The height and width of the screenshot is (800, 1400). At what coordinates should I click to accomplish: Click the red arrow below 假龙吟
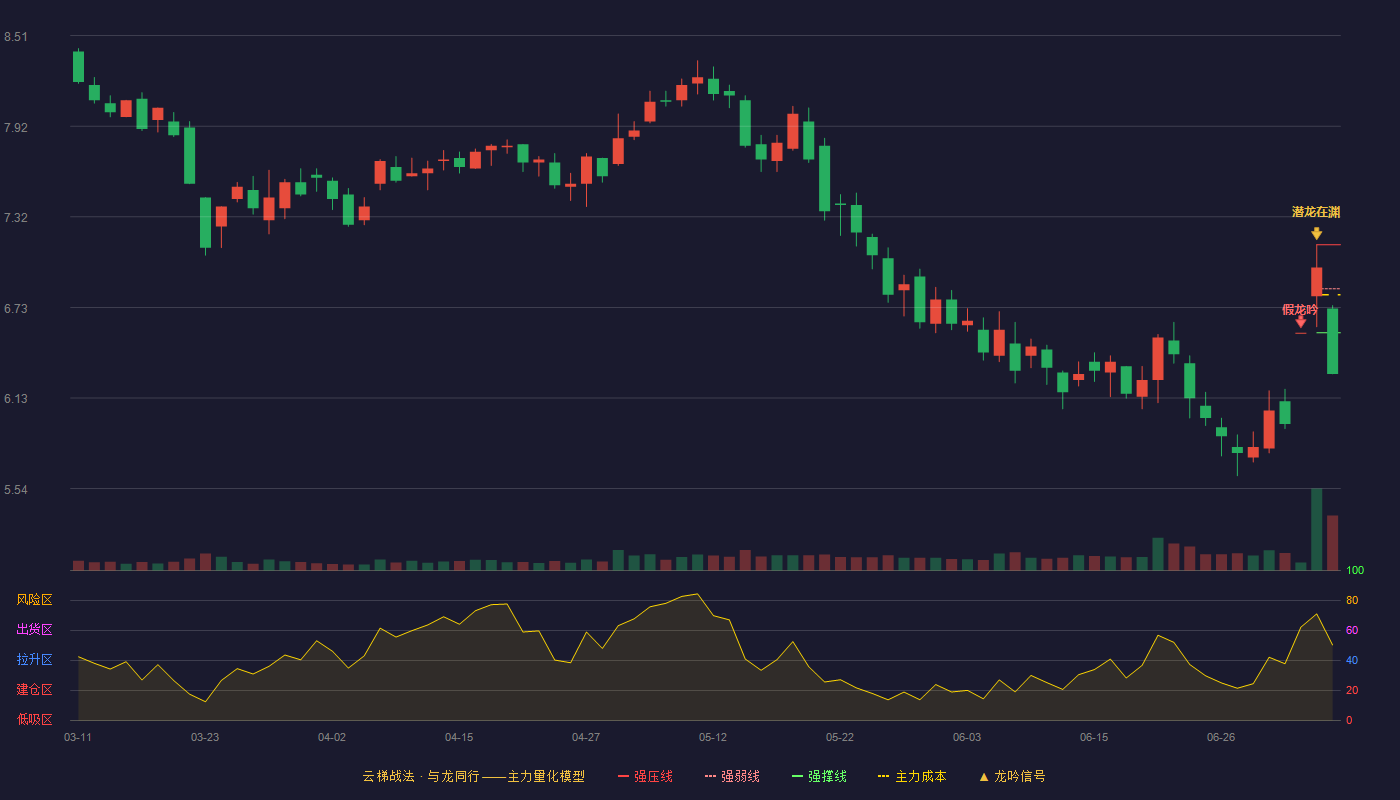coord(1300,322)
